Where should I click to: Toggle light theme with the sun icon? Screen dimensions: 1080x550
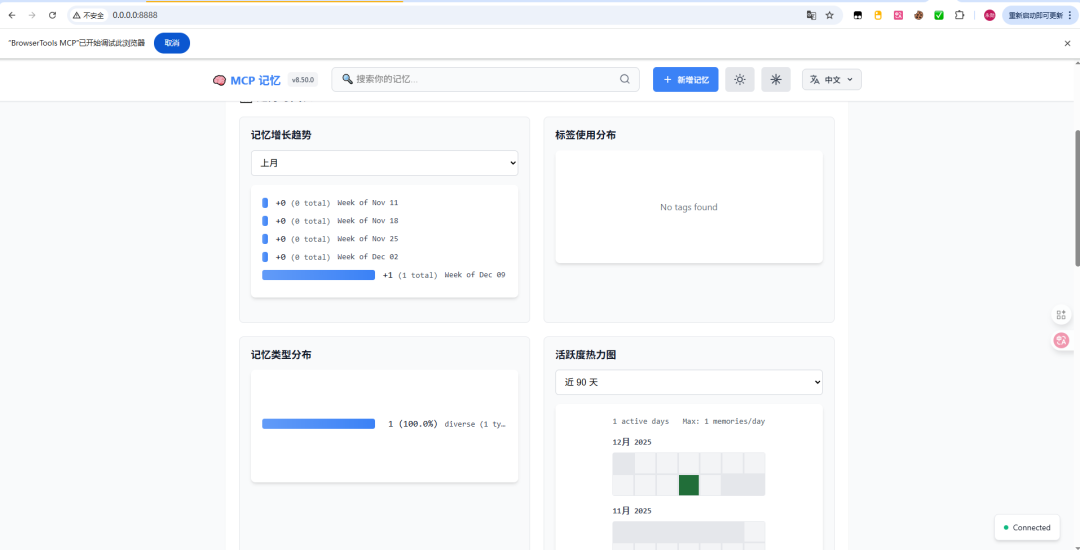[739, 80]
